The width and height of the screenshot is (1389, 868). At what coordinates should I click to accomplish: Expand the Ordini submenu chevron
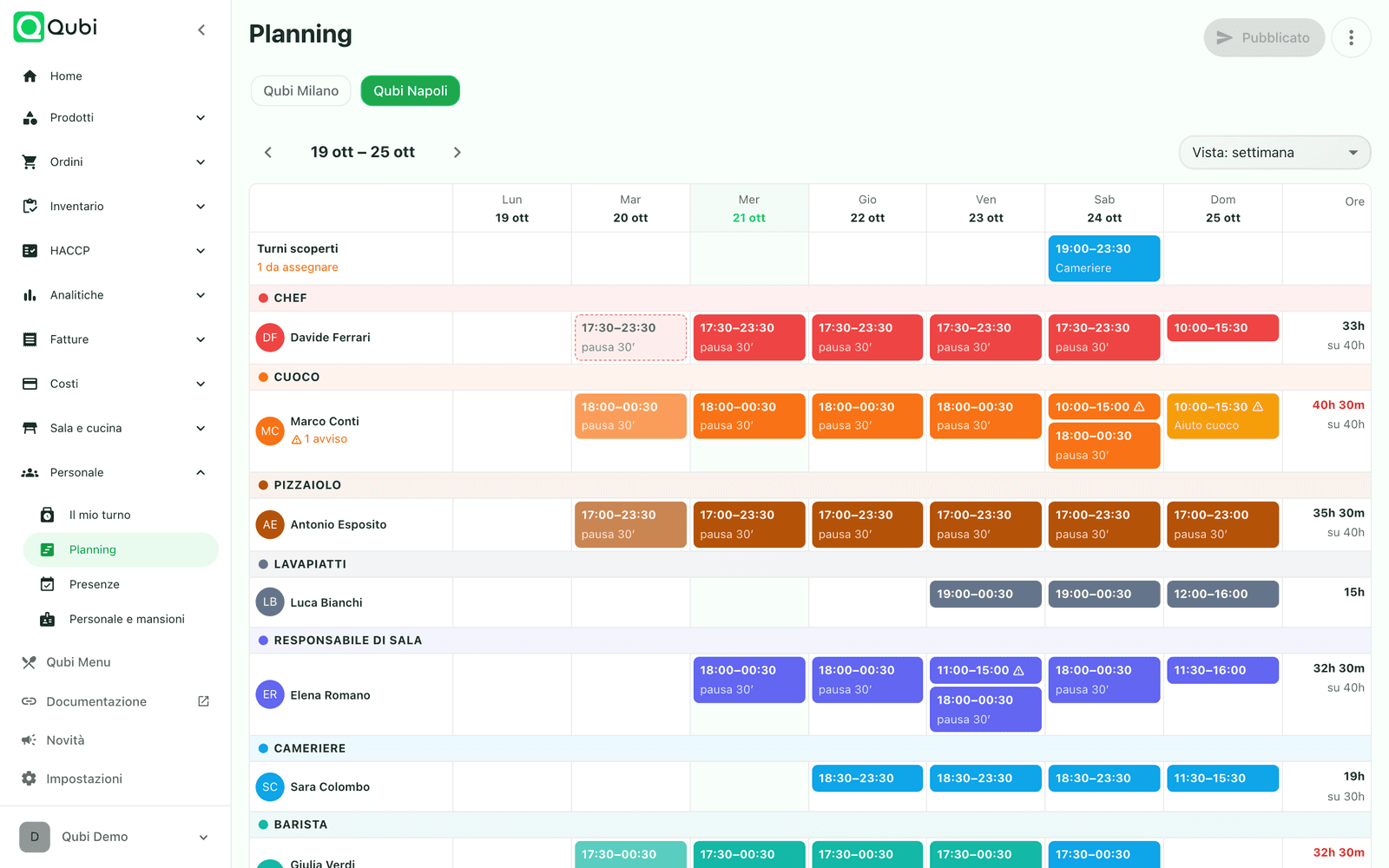coord(201,162)
